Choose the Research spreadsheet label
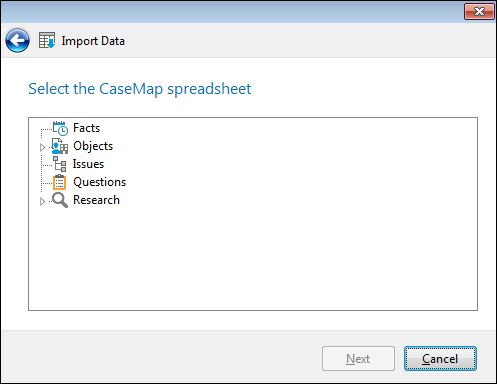The image size is (497, 384). (x=96, y=200)
